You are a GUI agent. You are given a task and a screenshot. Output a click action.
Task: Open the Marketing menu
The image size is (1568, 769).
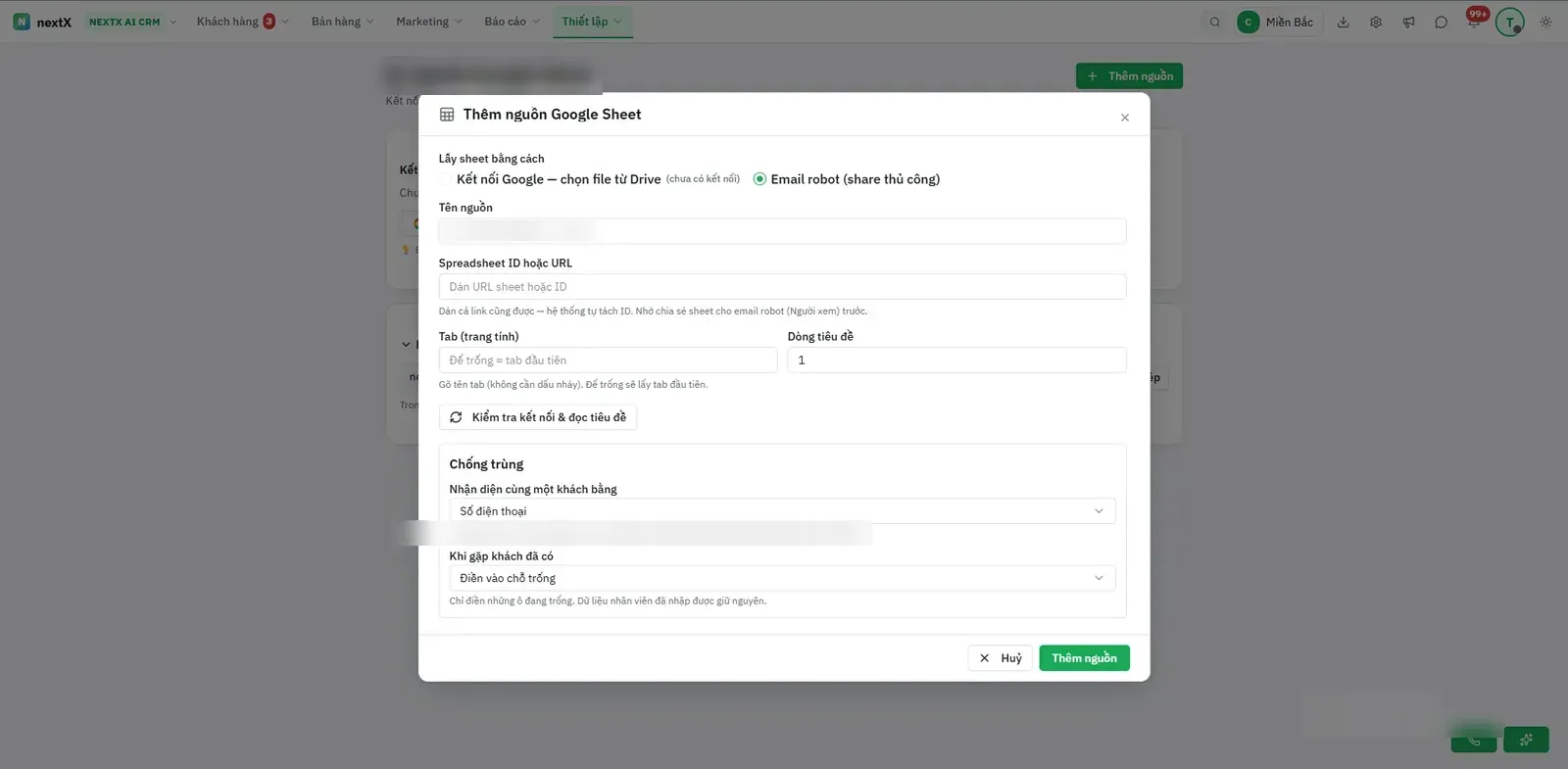(x=429, y=22)
